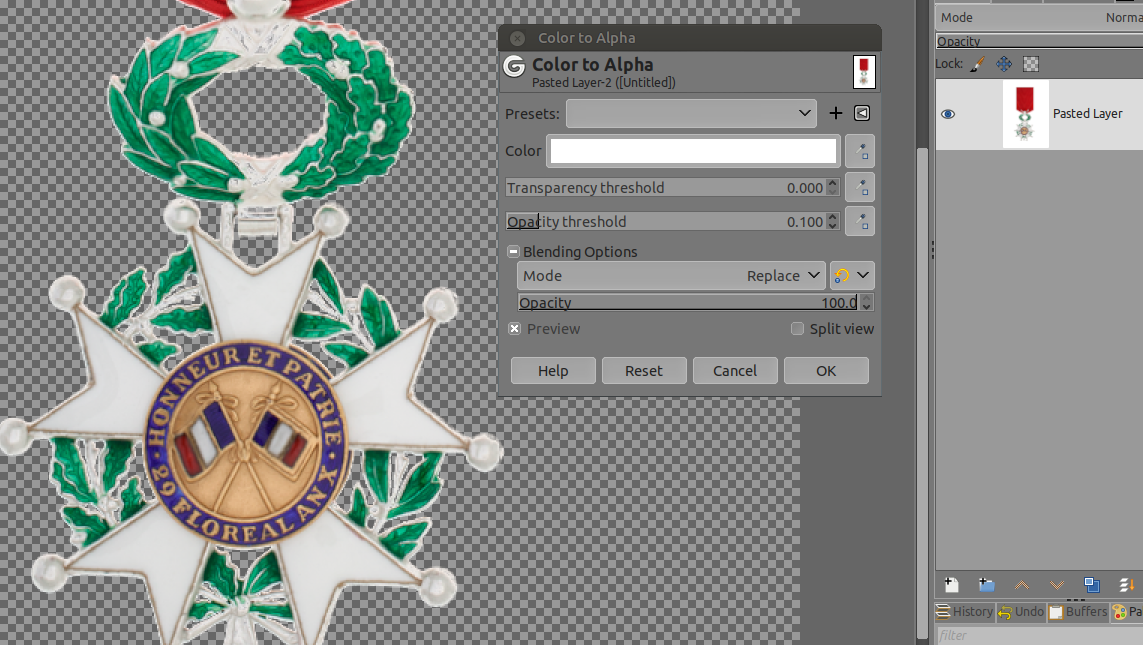Save current settings as preset plus icon

[x=835, y=113]
